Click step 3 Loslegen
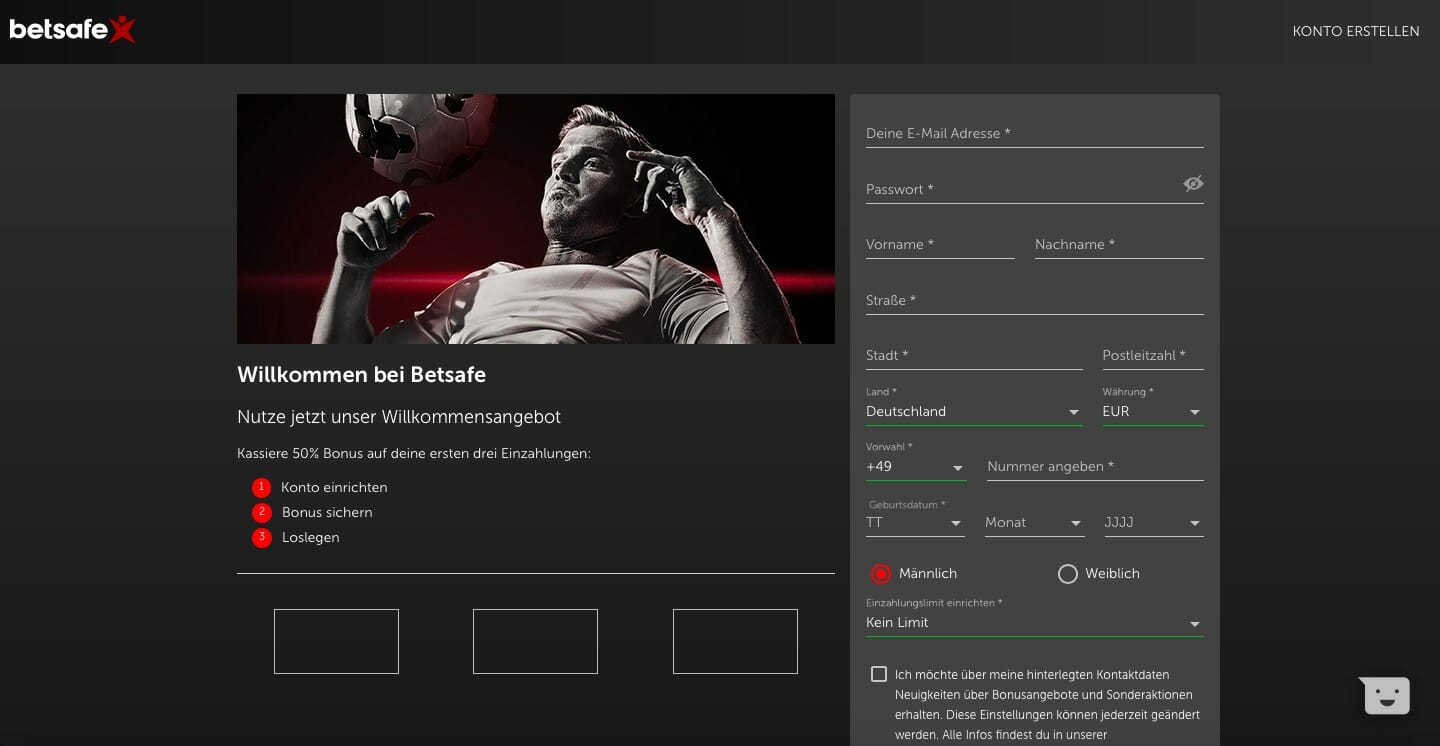The height and width of the screenshot is (746, 1440). point(297,538)
